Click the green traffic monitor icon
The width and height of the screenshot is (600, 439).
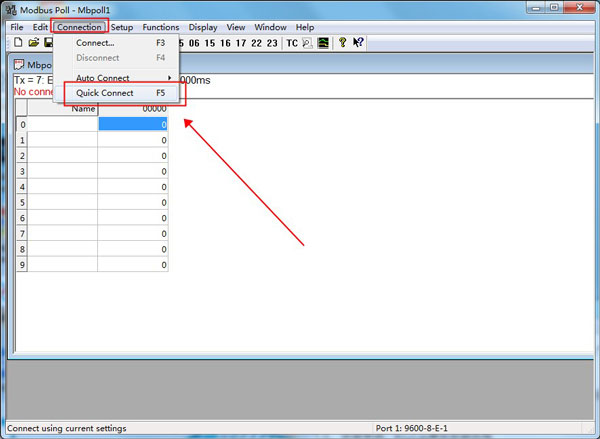(323, 43)
